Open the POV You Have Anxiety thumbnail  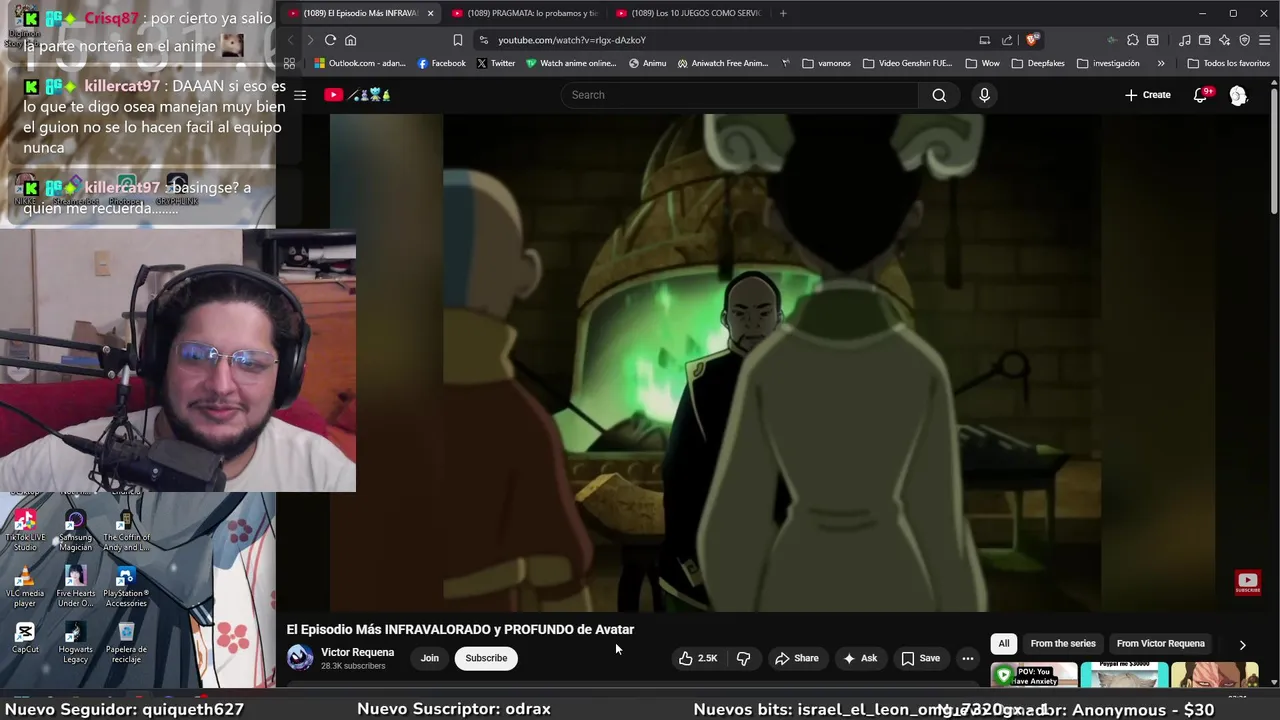(x=1034, y=676)
